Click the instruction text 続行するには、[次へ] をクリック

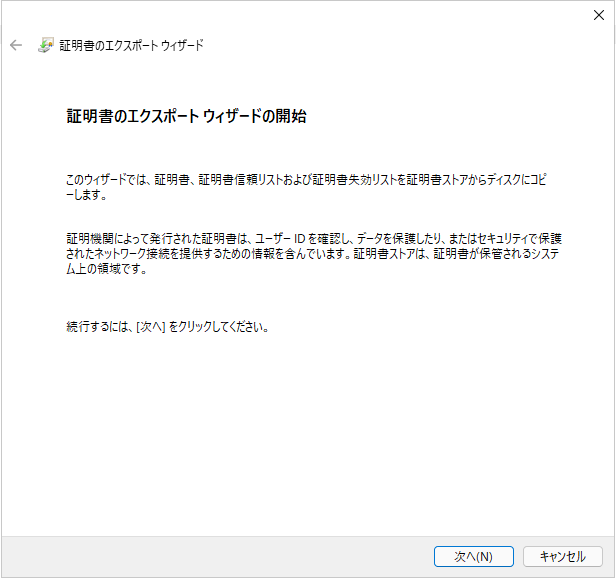click(167, 327)
